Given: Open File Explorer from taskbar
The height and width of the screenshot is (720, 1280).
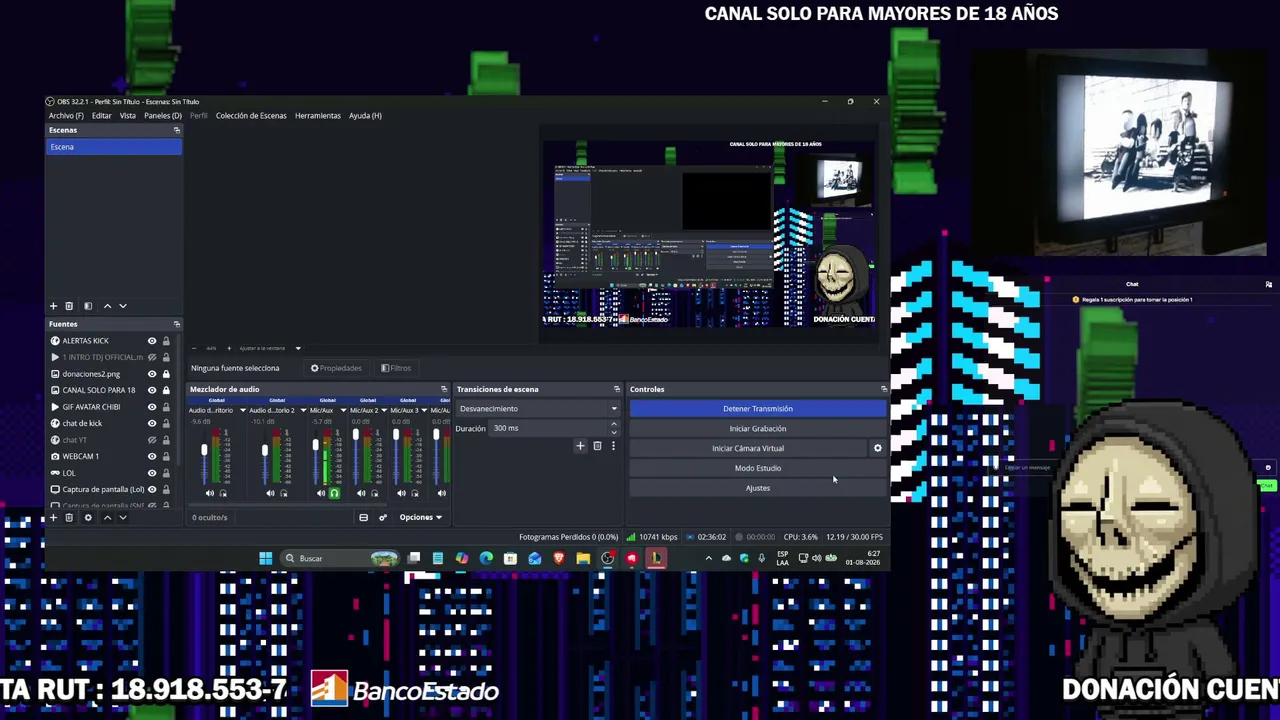Looking at the screenshot, I should click(583, 558).
